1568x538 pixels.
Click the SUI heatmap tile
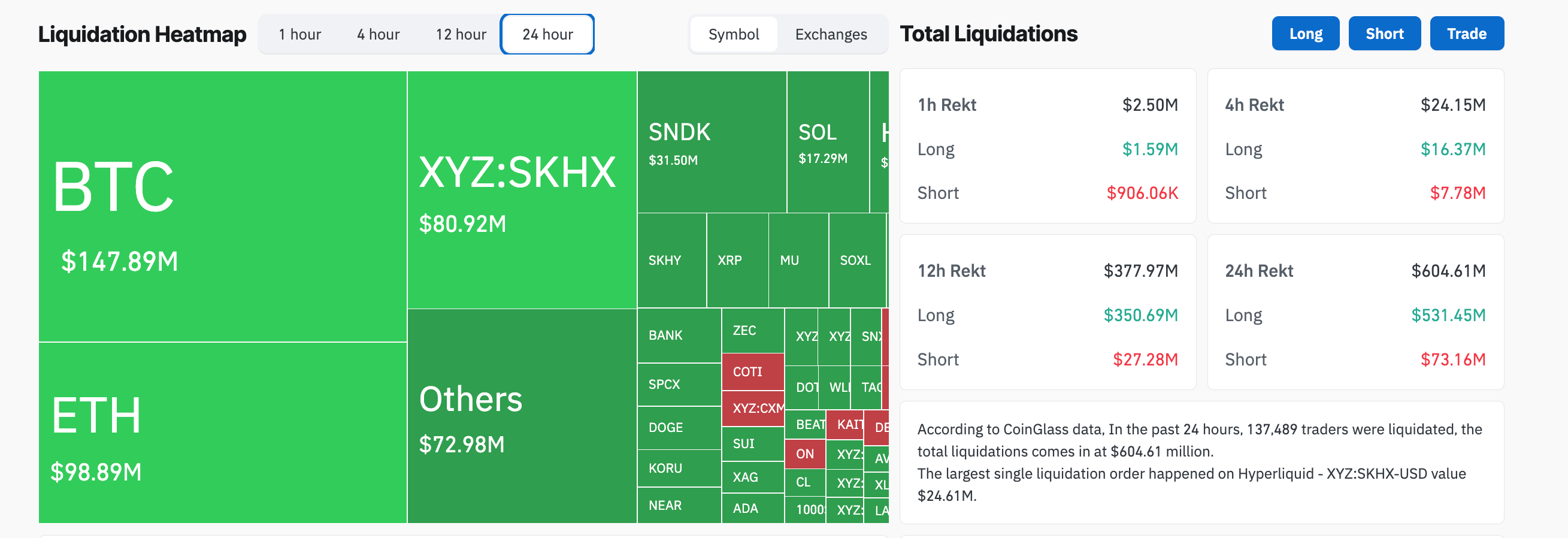pos(753,444)
